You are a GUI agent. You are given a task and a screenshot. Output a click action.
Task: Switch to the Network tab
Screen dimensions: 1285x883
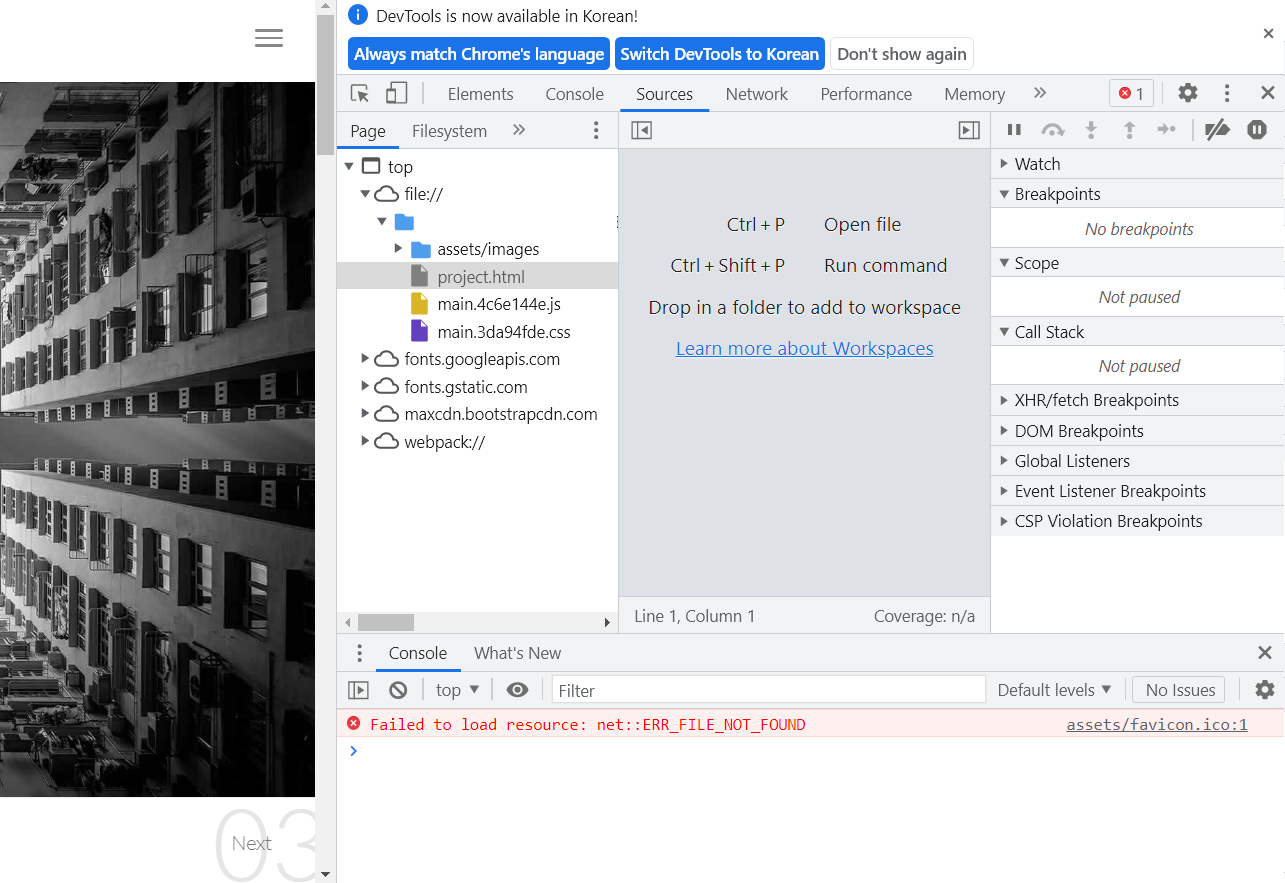[x=757, y=94]
